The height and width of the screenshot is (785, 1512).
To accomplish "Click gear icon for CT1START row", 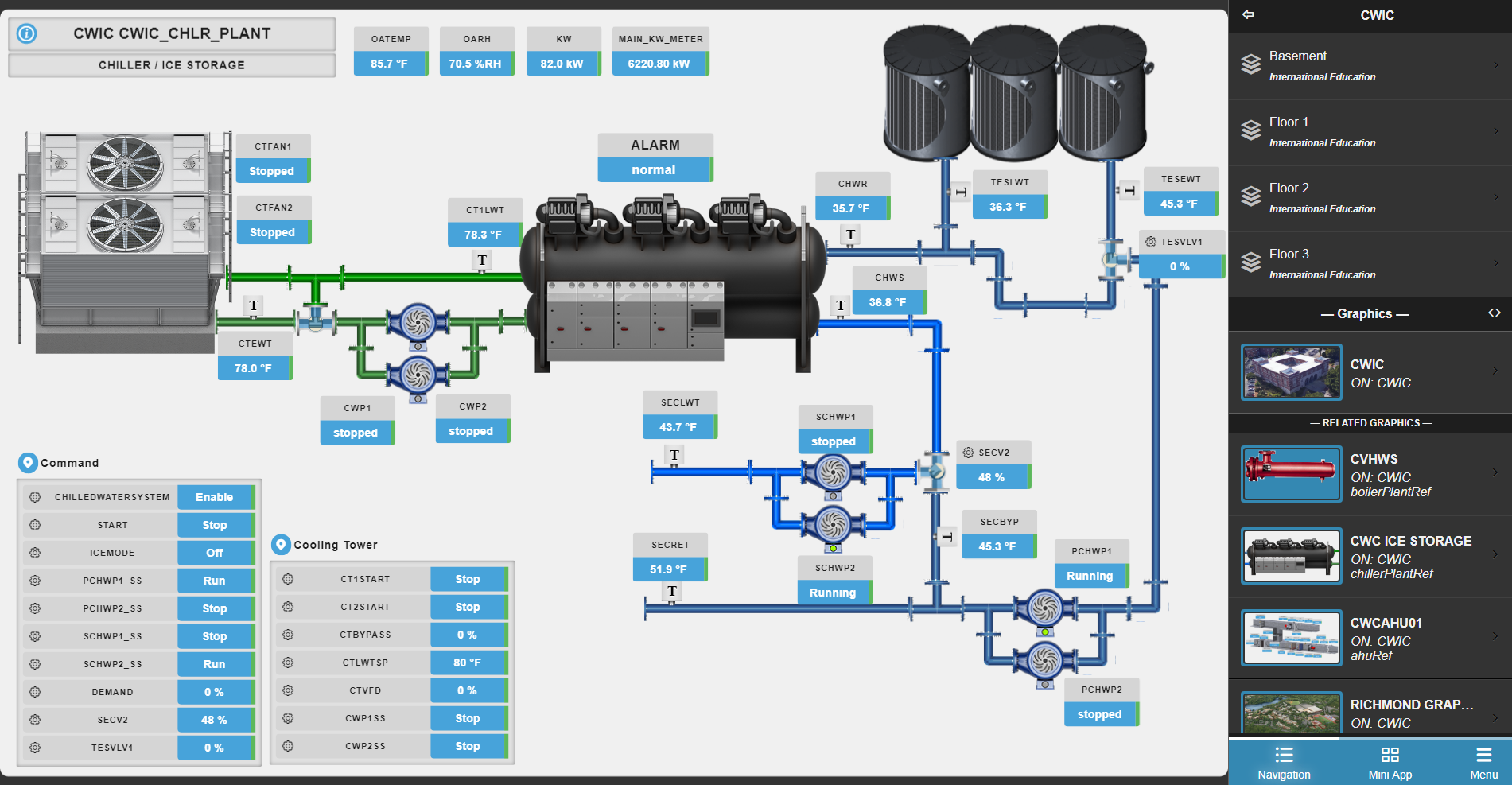I will point(288,579).
